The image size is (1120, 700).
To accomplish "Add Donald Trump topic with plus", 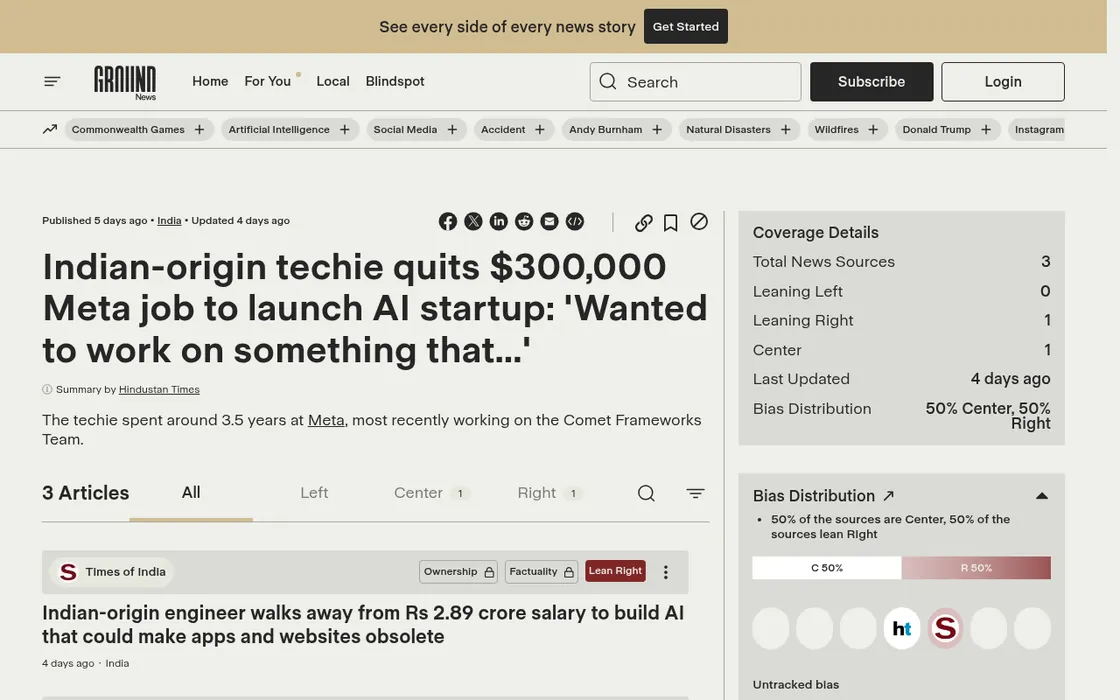I will click(x=986, y=129).
